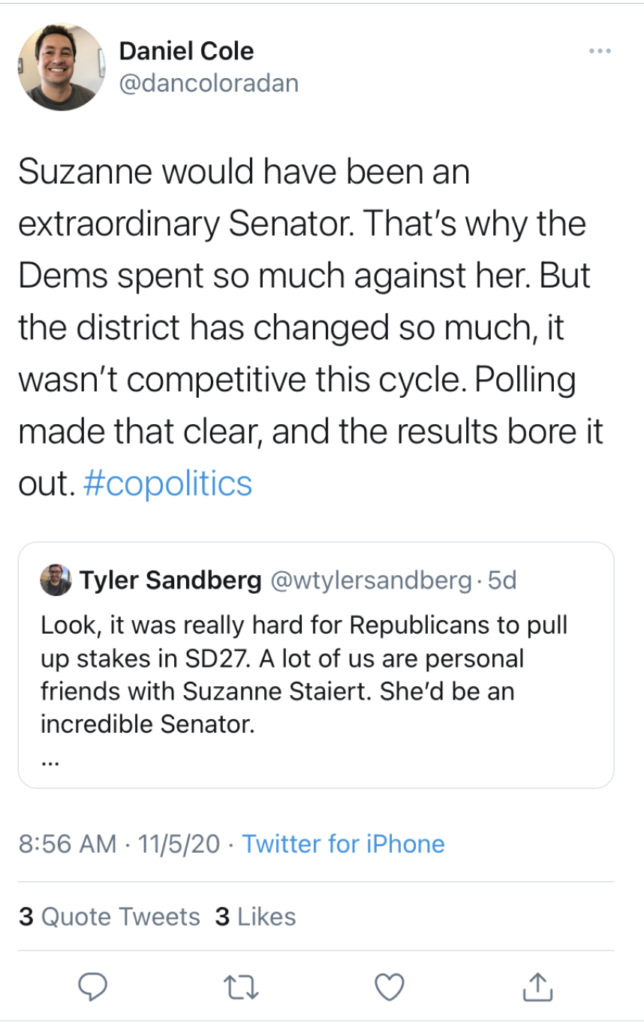View the 3 Quote Tweets list
The width and height of the screenshot is (644, 1024).
coord(109,915)
